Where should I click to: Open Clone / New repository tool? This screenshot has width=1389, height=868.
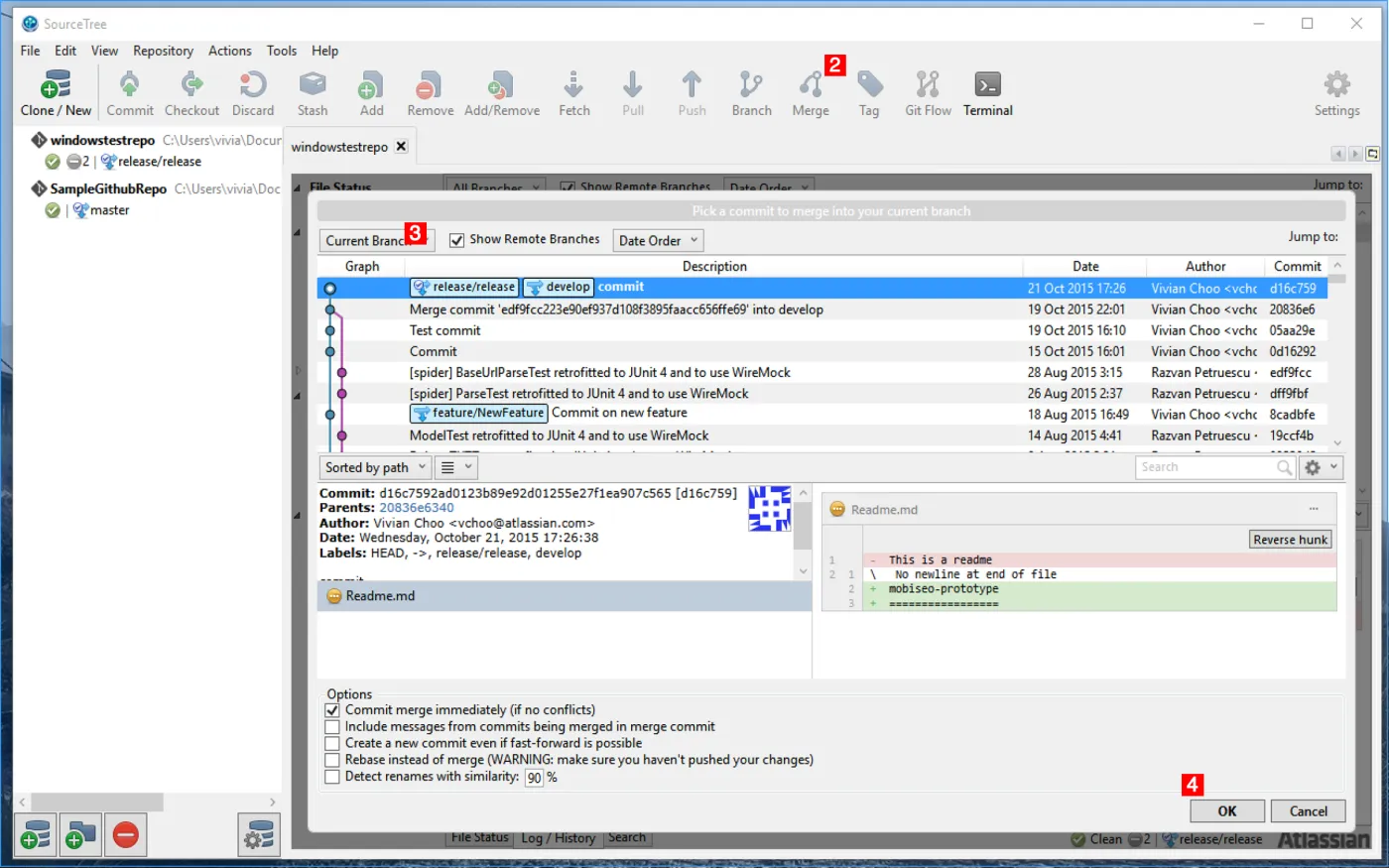click(x=56, y=93)
